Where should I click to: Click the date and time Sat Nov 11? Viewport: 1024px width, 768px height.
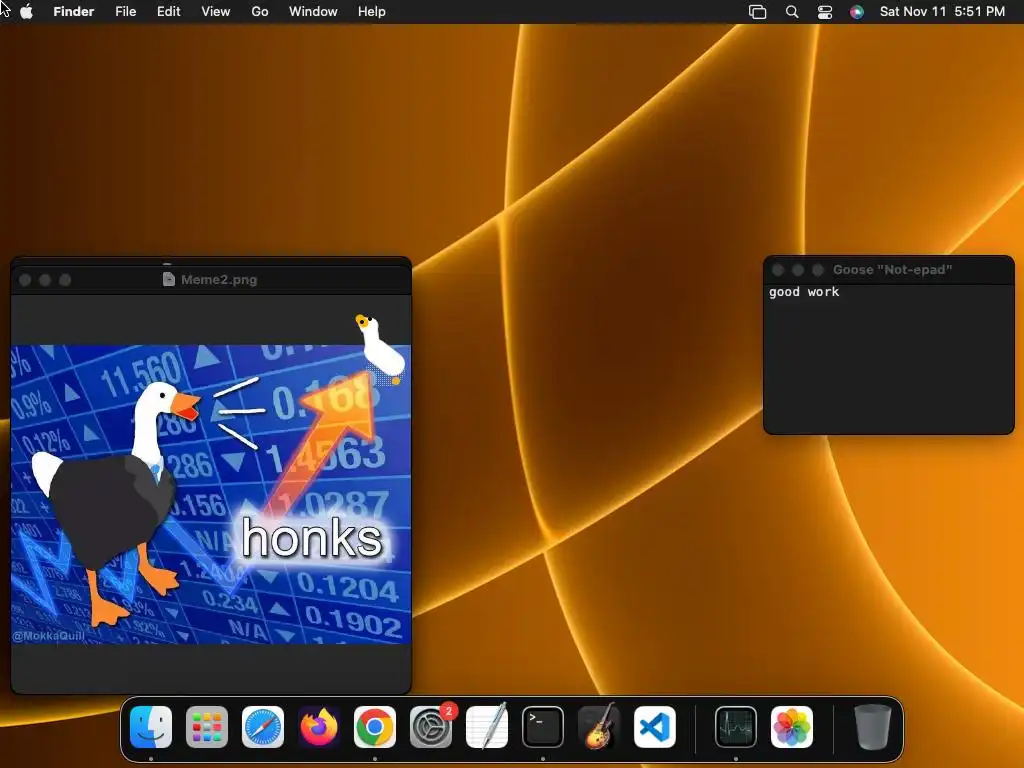[942, 12]
